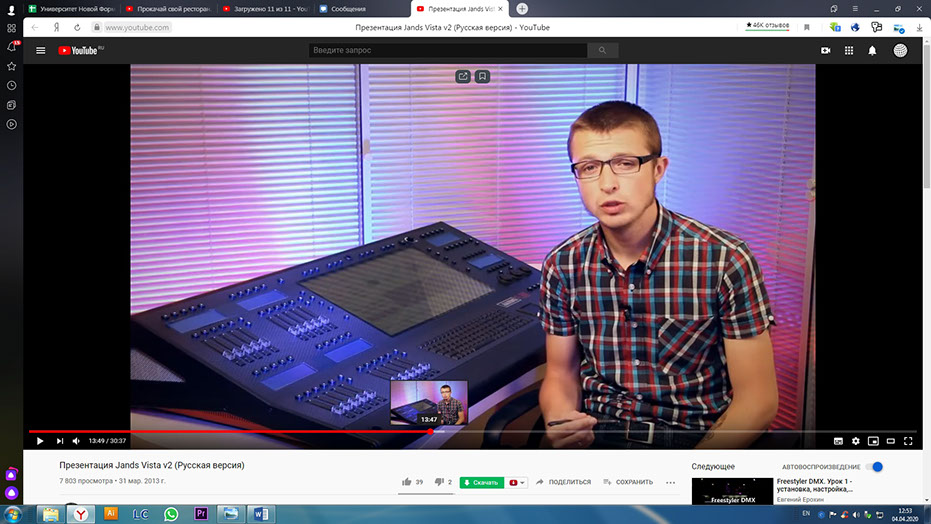Click the Поделиться share button

[563, 482]
